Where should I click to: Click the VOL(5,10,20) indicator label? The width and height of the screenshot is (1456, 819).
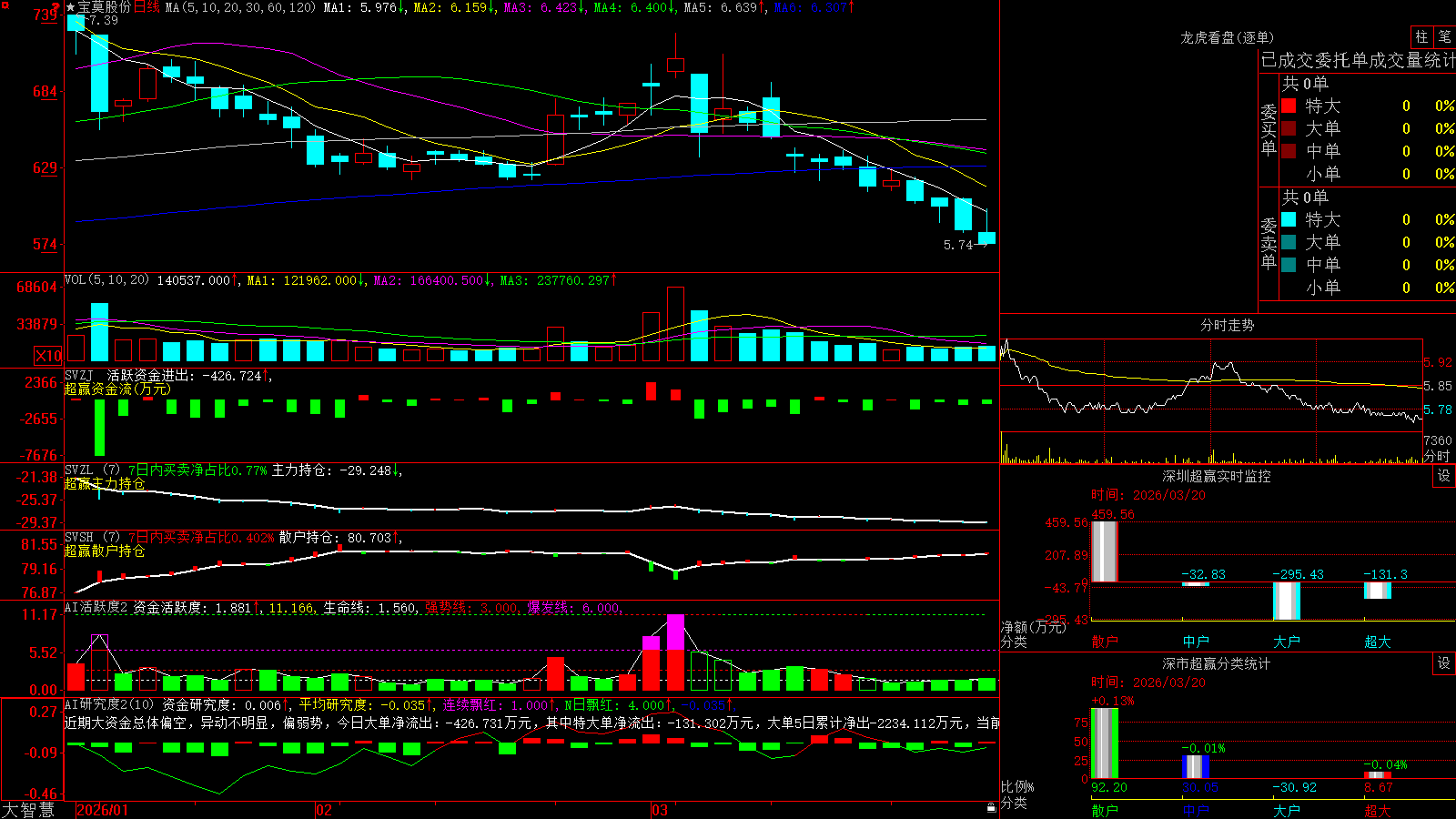pos(106,279)
